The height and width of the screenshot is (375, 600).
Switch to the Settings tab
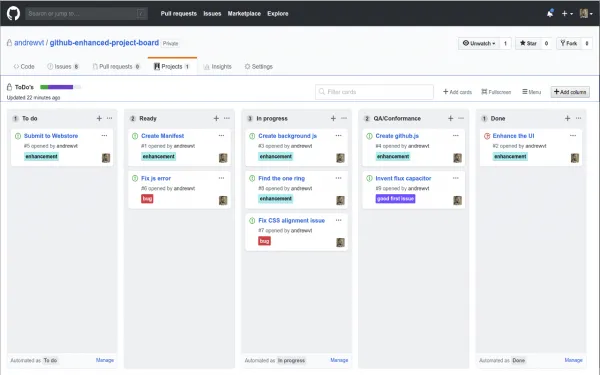(259, 67)
